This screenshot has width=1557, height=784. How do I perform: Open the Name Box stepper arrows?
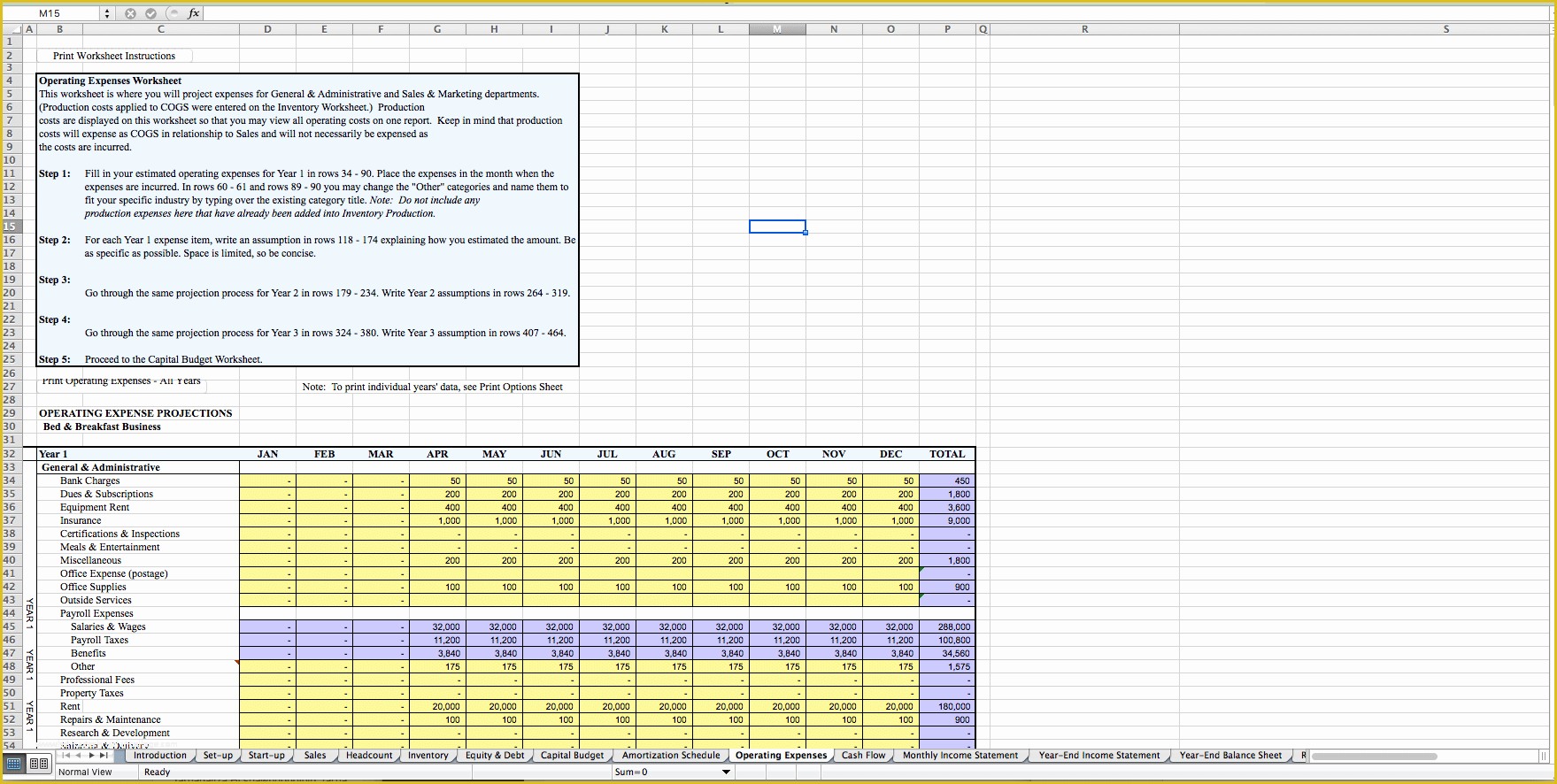[107, 13]
